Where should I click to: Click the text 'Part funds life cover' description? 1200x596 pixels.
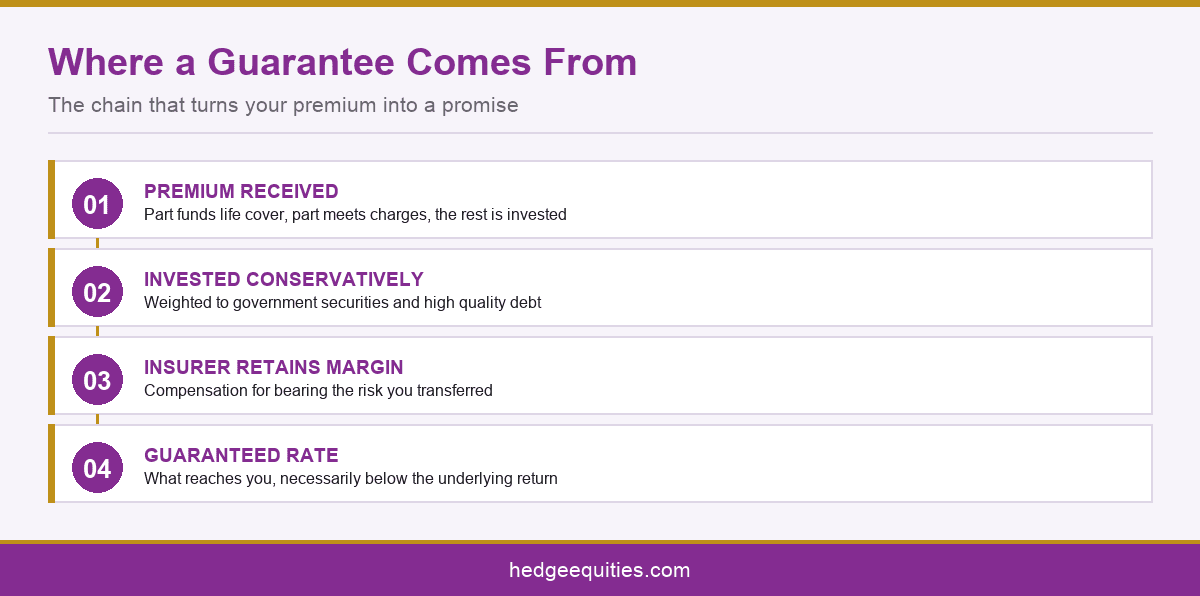click(x=355, y=214)
